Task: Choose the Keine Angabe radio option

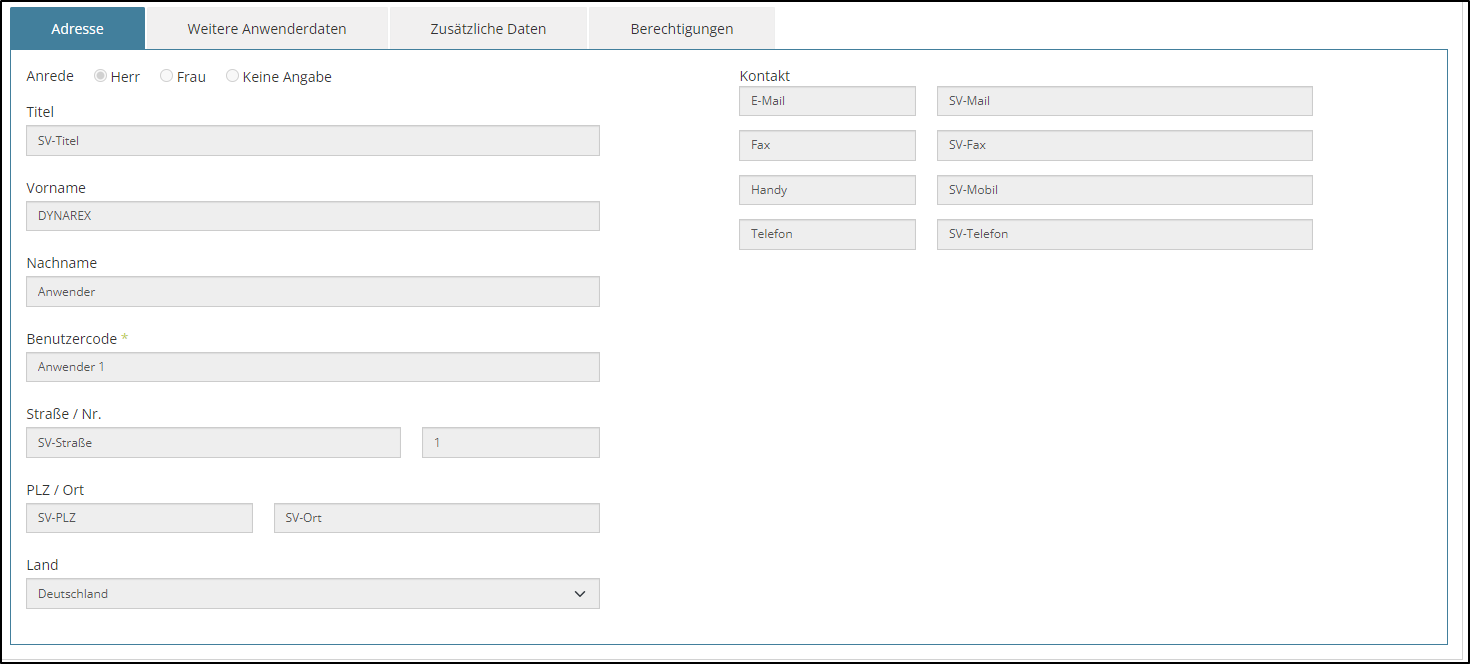Action: click(x=233, y=76)
